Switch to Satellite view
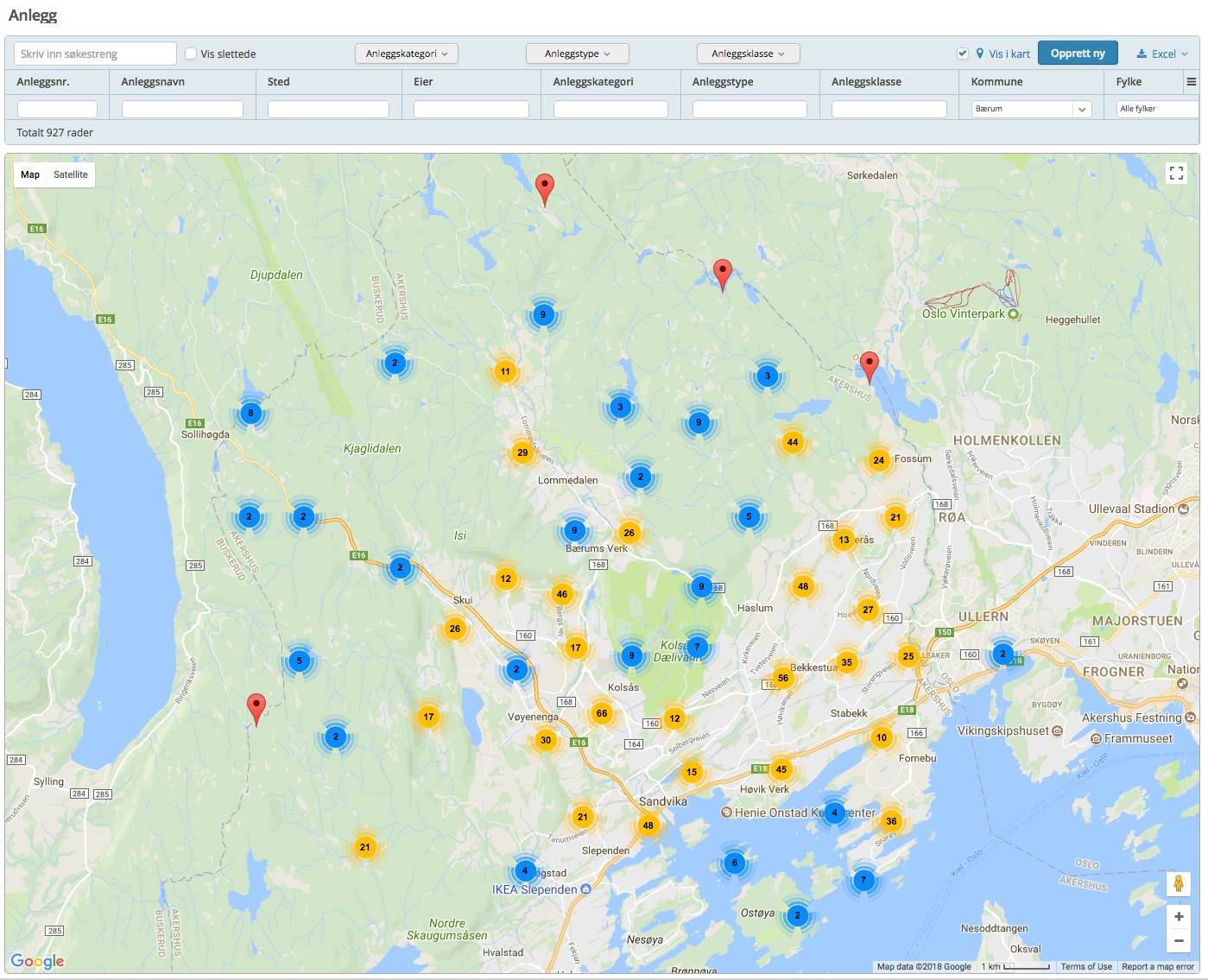Image resolution: width=1208 pixels, height=980 pixels. [71, 174]
